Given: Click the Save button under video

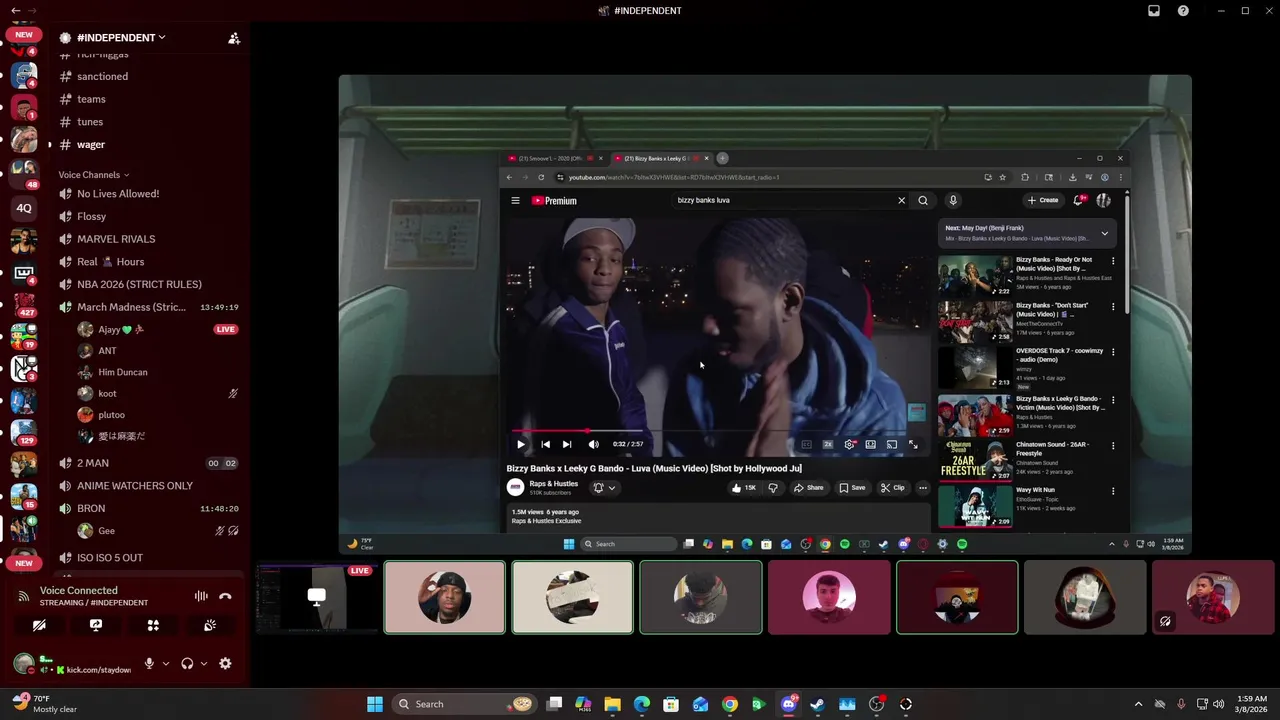Looking at the screenshot, I should coord(852,488).
